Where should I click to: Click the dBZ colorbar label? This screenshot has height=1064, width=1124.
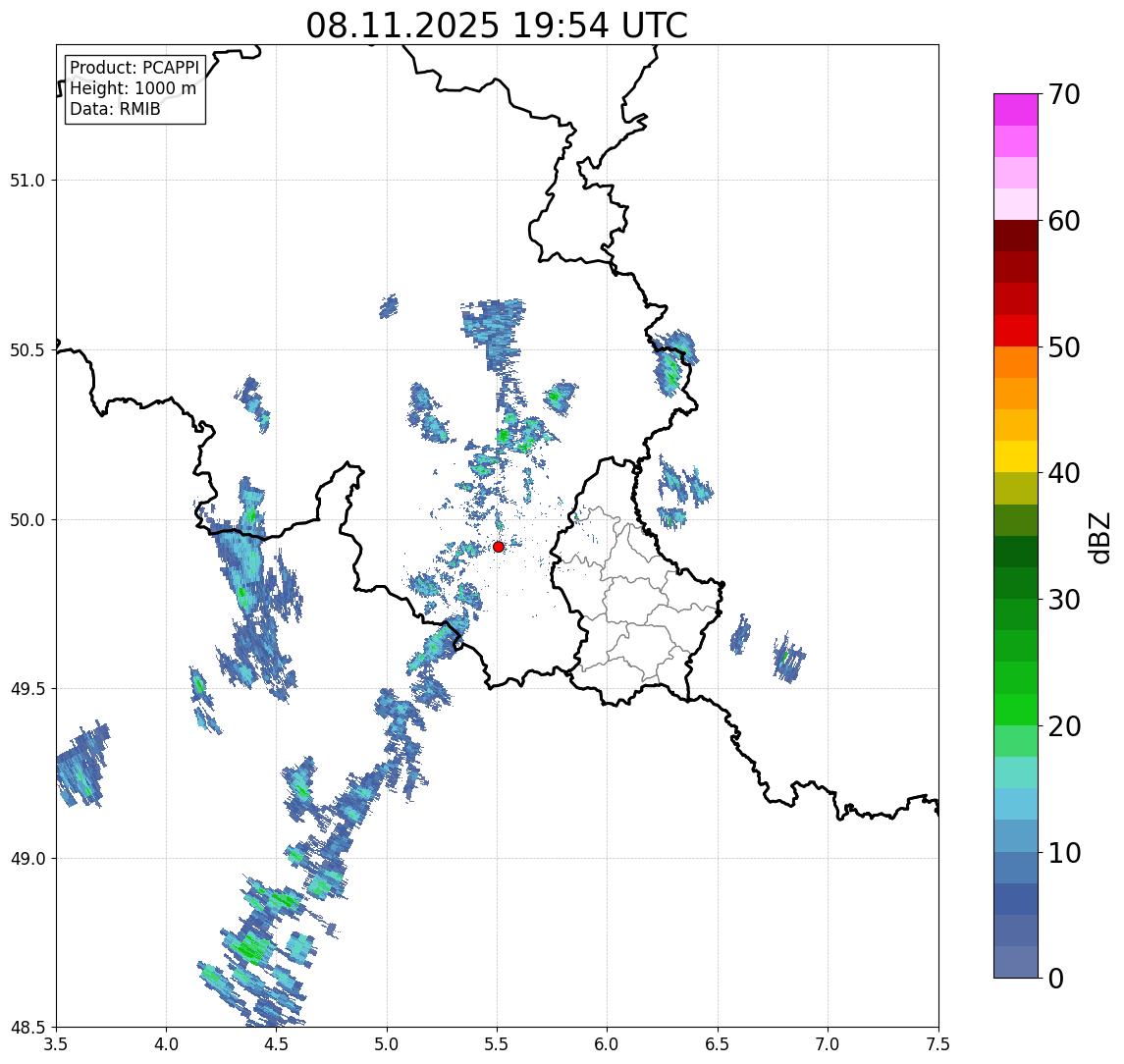pos(1098,538)
